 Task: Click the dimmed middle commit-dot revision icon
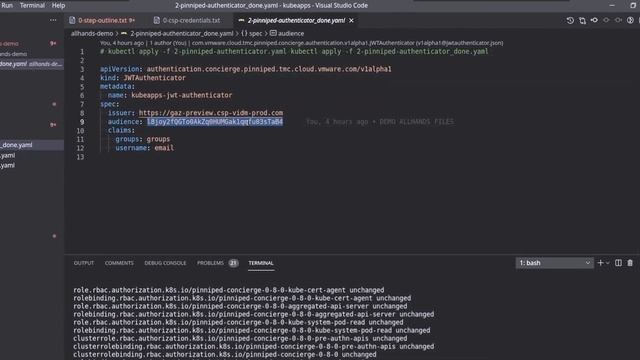(x=607, y=20)
